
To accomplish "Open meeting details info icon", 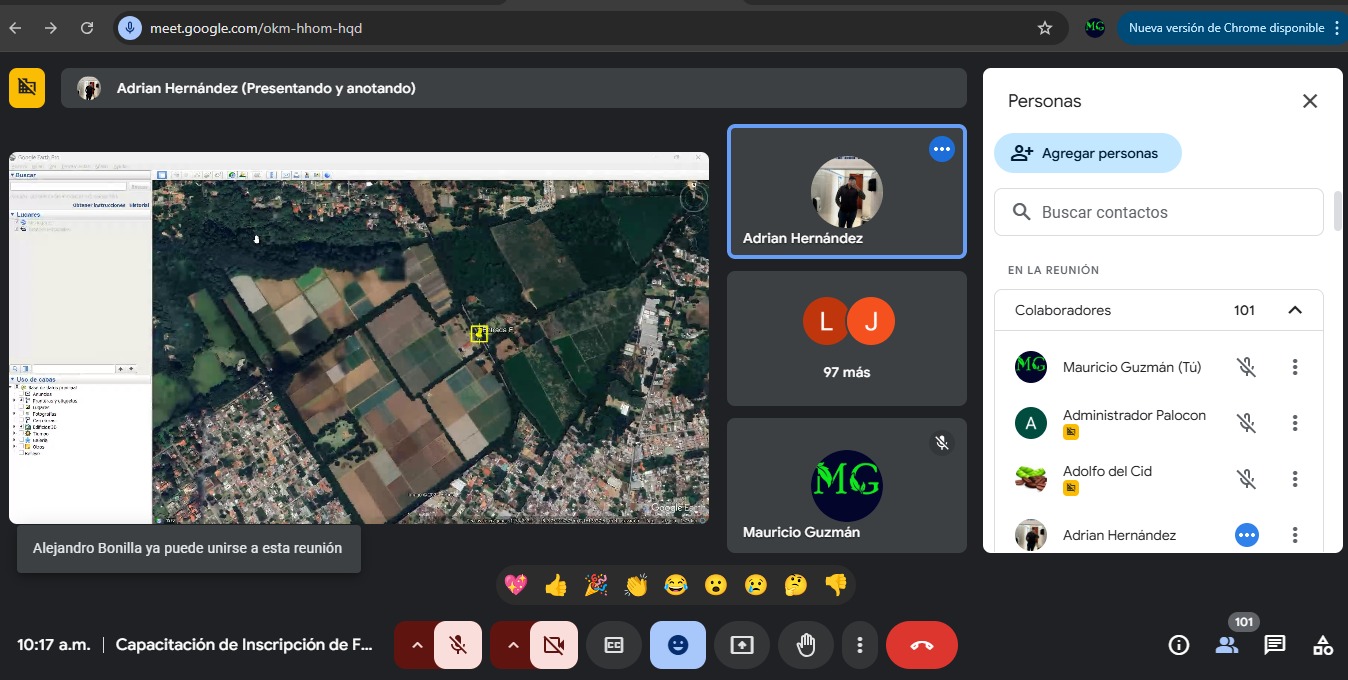I will [1179, 645].
